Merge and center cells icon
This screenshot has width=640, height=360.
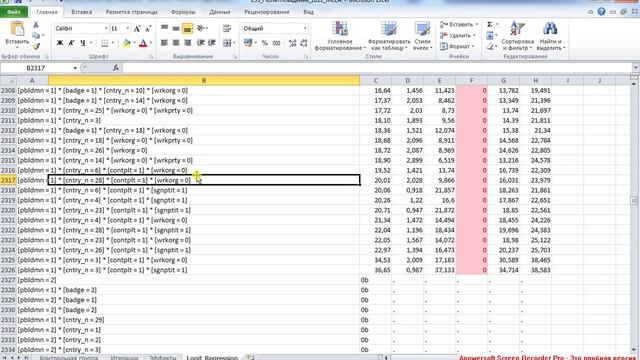[227, 42]
